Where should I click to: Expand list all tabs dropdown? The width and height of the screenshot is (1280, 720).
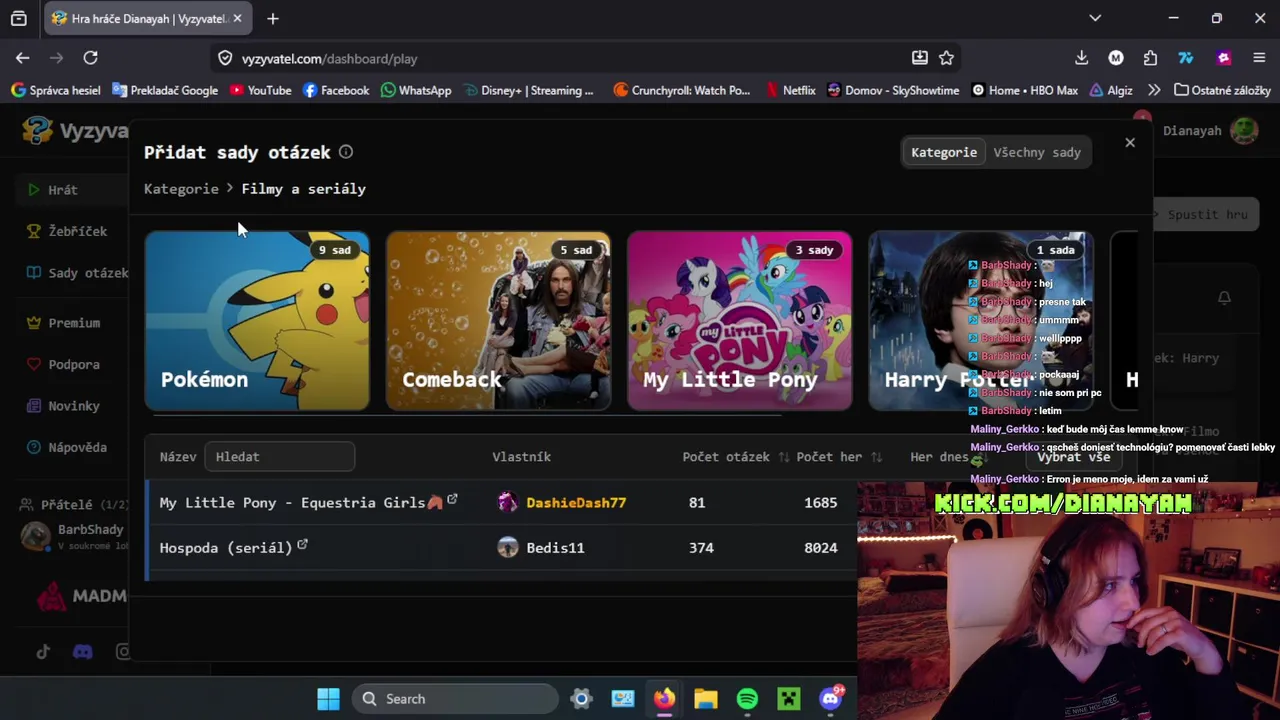(1095, 18)
